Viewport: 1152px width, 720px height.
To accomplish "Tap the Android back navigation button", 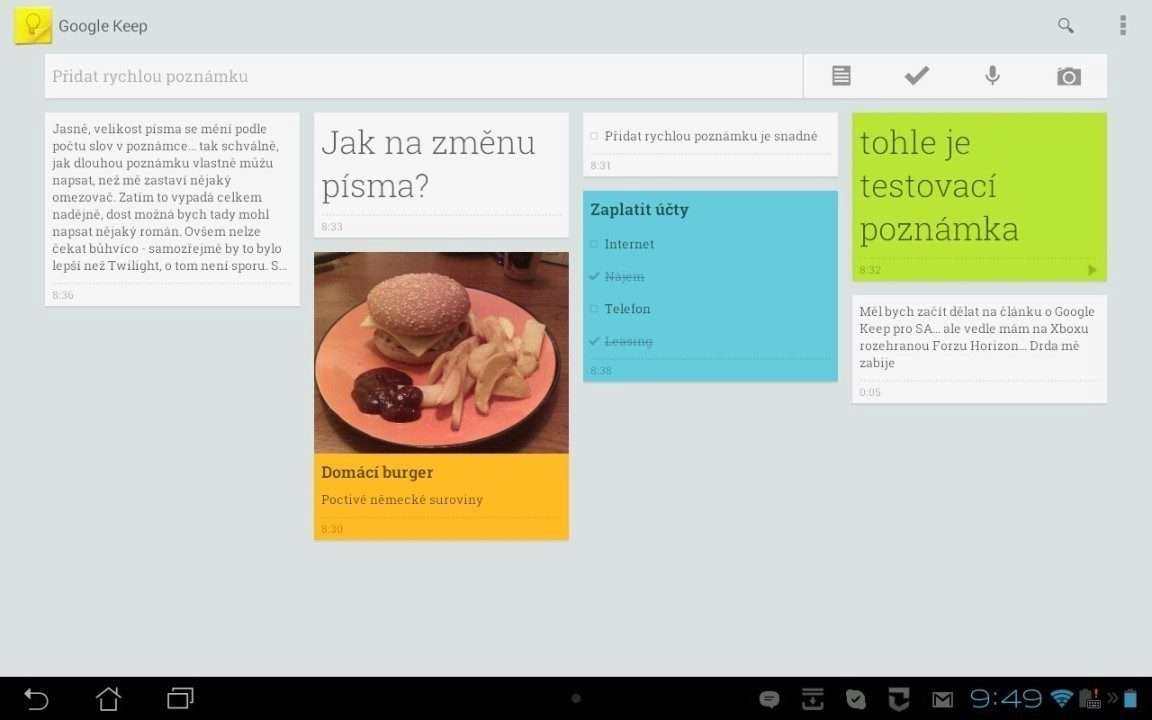I will point(36,699).
